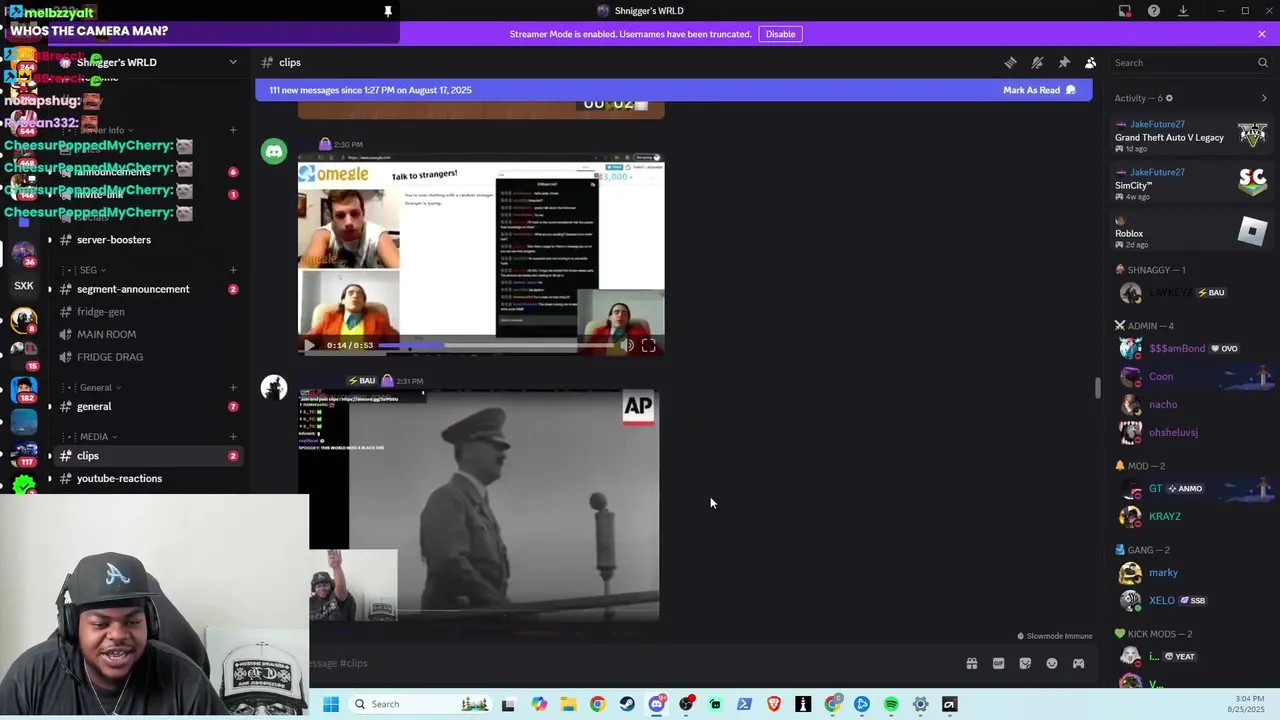The image size is (1280, 720).
Task: Open the sticker picker
Action: click(x=1025, y=663)
